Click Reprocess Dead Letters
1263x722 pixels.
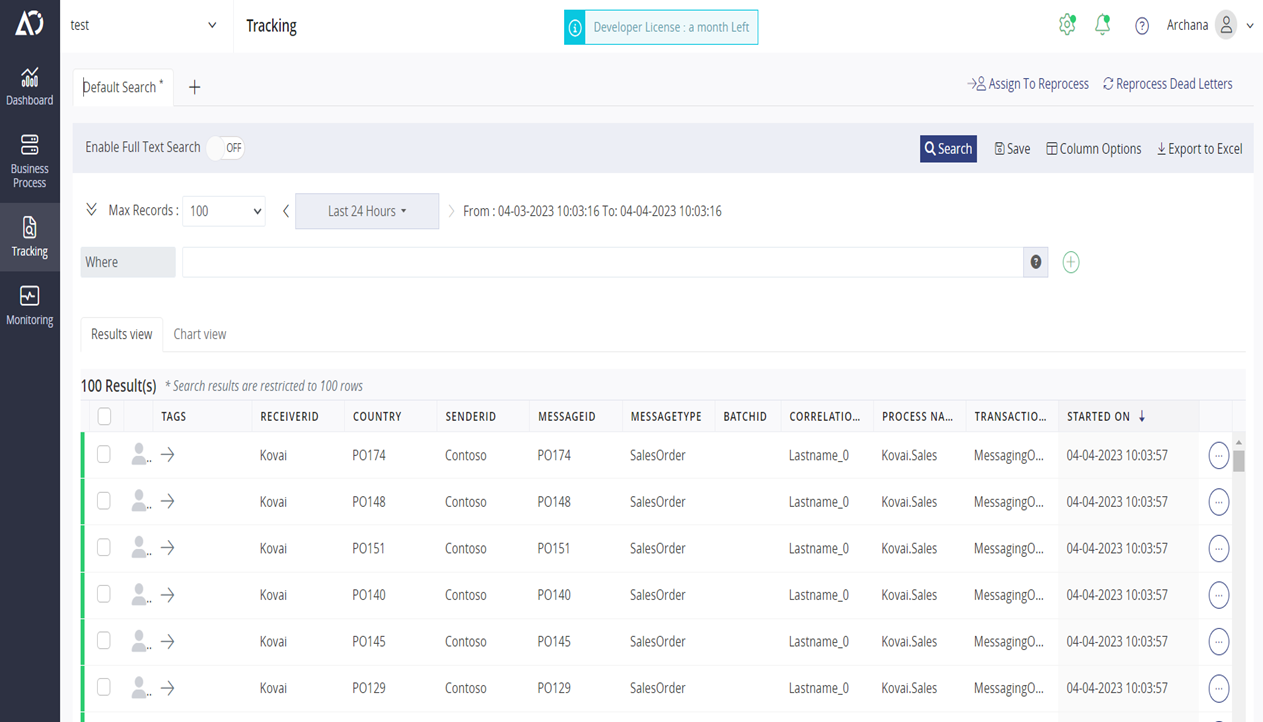tap(1167, 84)
